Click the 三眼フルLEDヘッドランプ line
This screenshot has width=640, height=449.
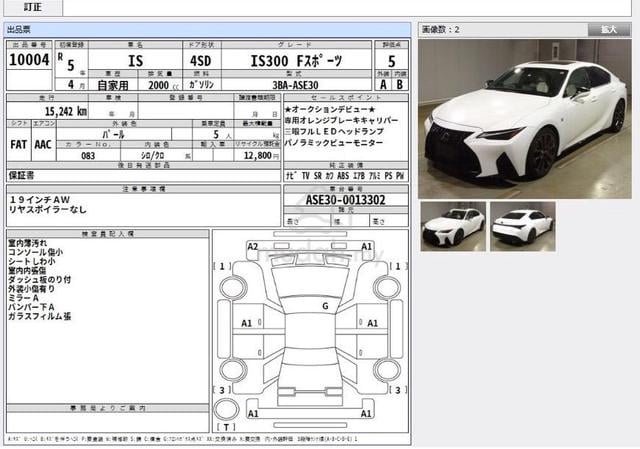click(334, 131)
